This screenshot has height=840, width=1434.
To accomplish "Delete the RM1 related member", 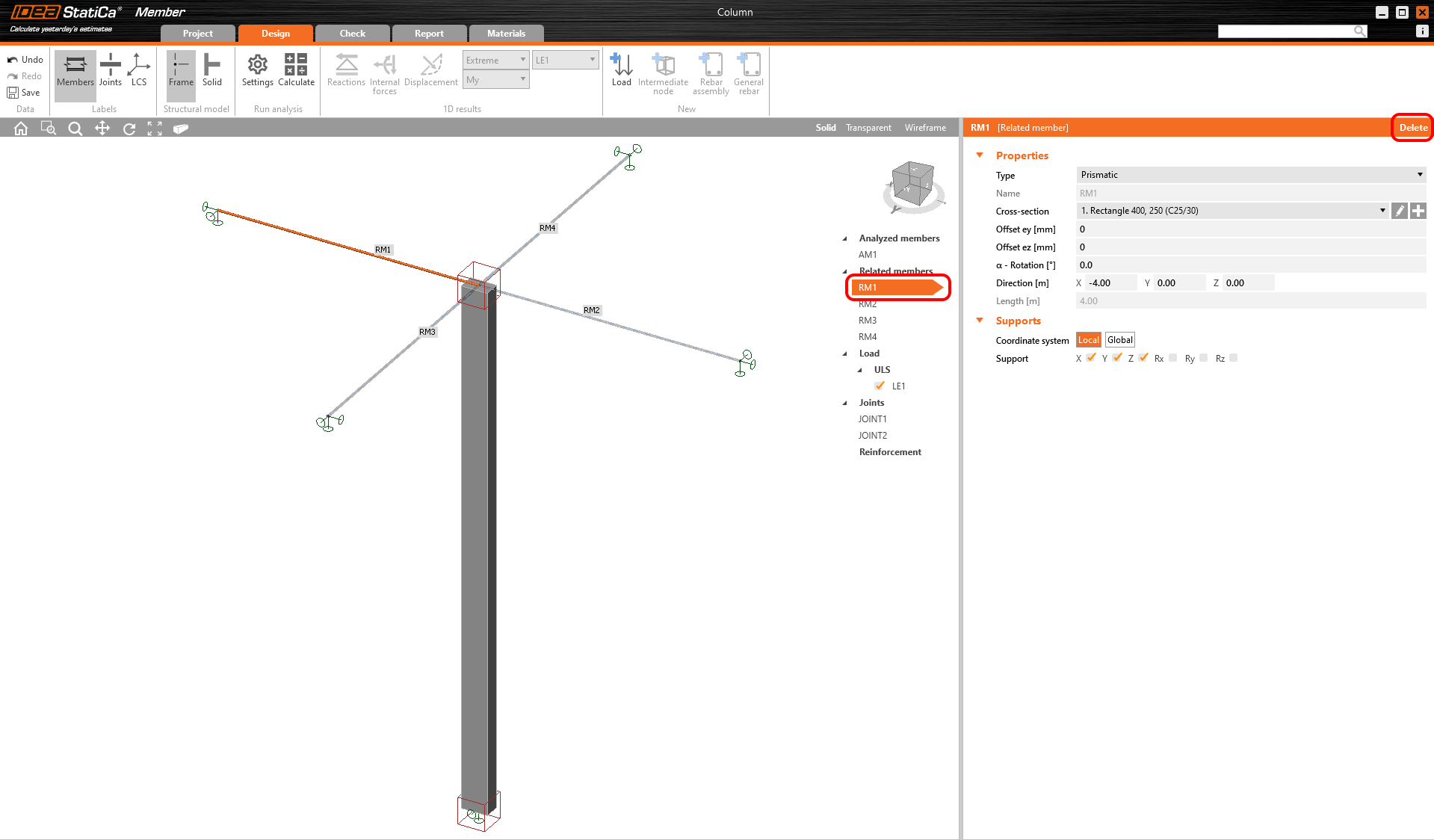I will (x=1412, y=128).
